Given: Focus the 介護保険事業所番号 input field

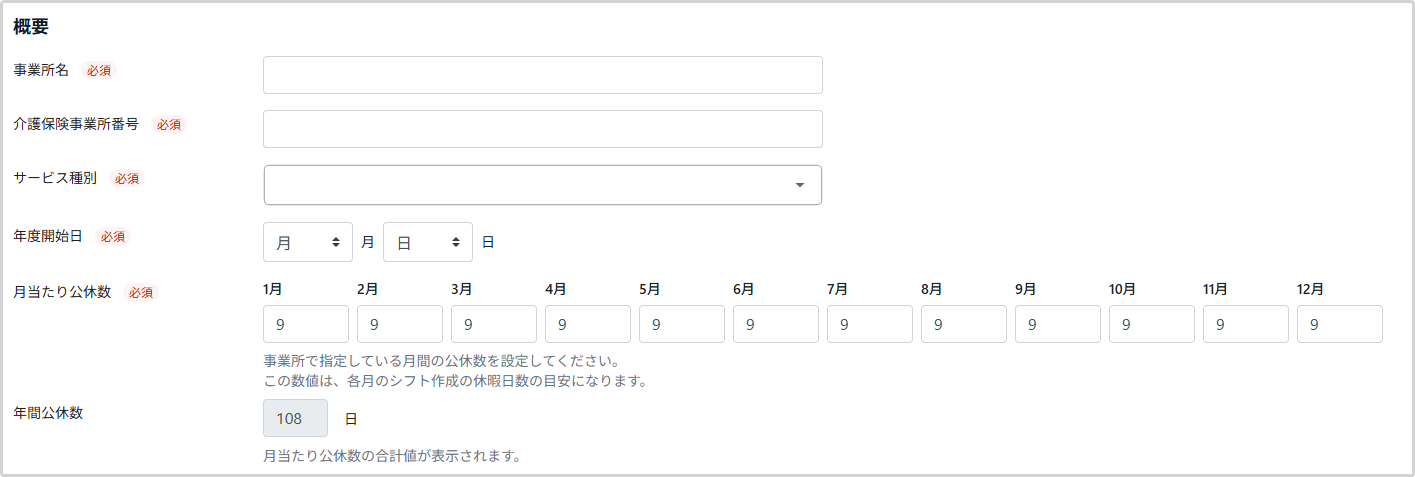Looking at the screenshot, I should coord(543,129).
